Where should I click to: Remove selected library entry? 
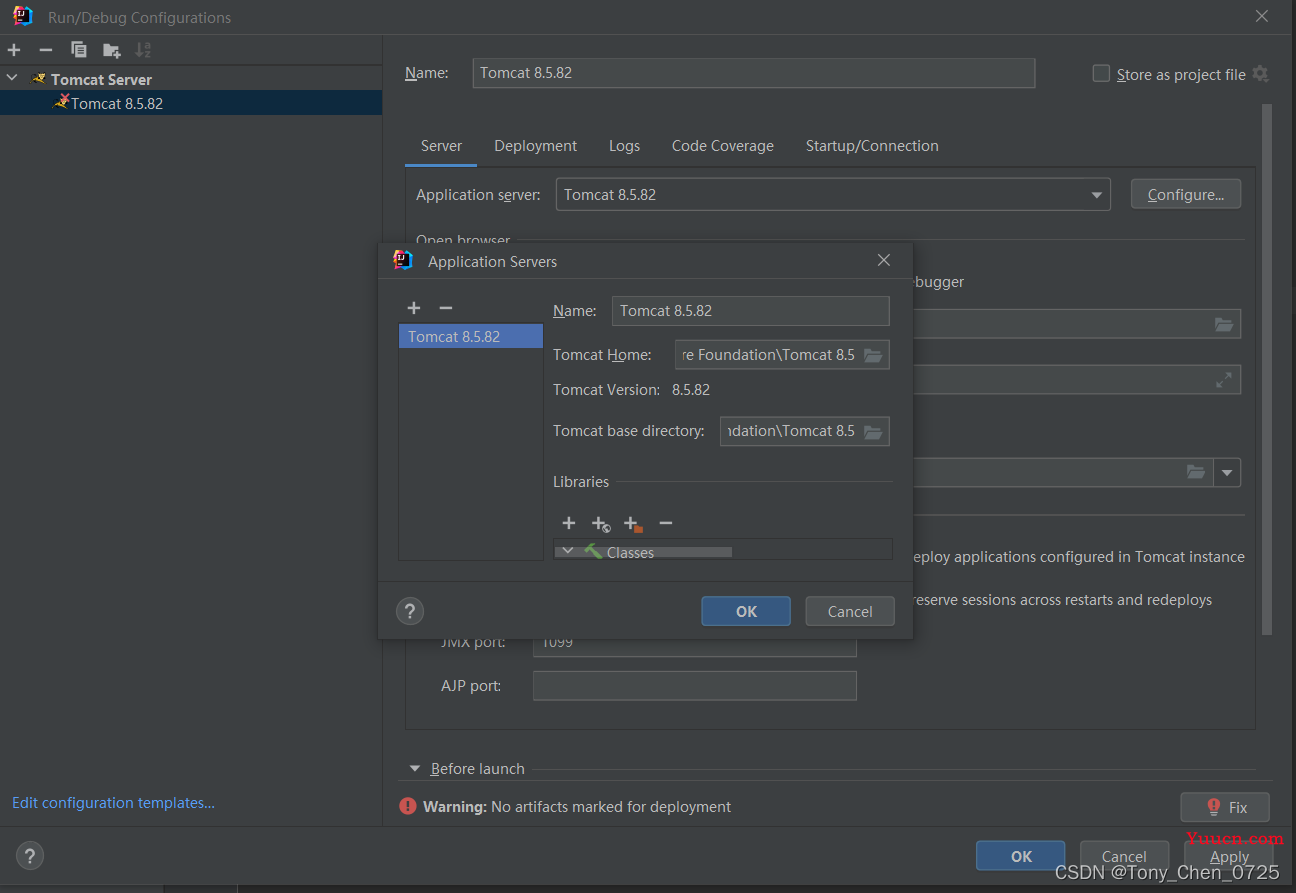666,523
